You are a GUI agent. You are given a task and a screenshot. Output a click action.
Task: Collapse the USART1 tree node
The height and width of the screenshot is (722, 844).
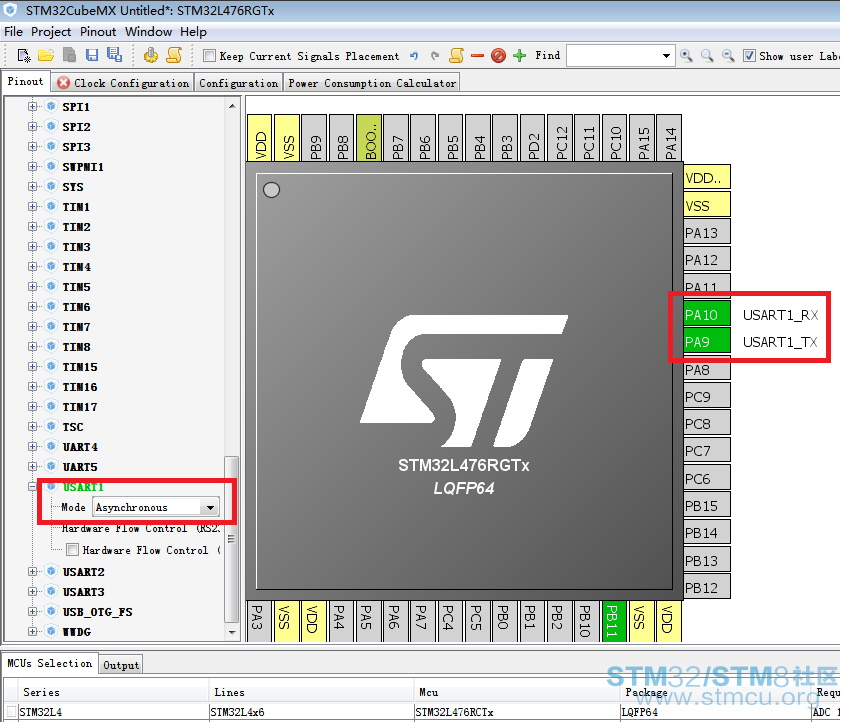[33, 487]
